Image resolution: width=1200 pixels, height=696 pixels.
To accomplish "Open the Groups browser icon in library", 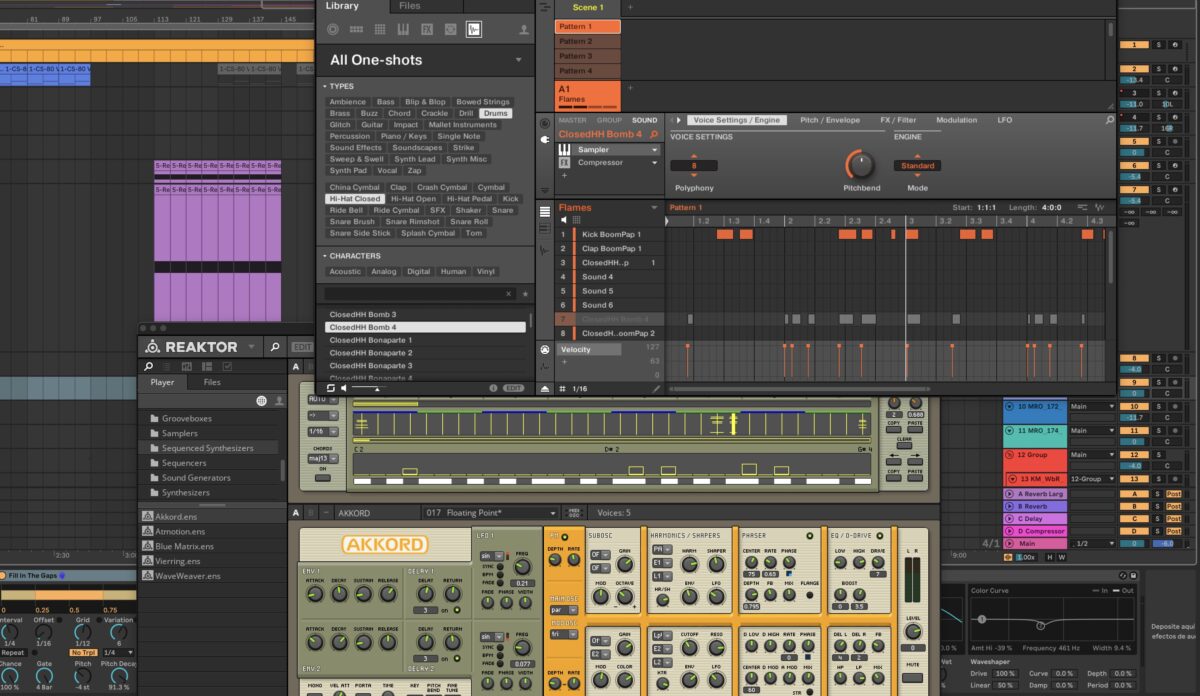I will (x=356, y=30).
